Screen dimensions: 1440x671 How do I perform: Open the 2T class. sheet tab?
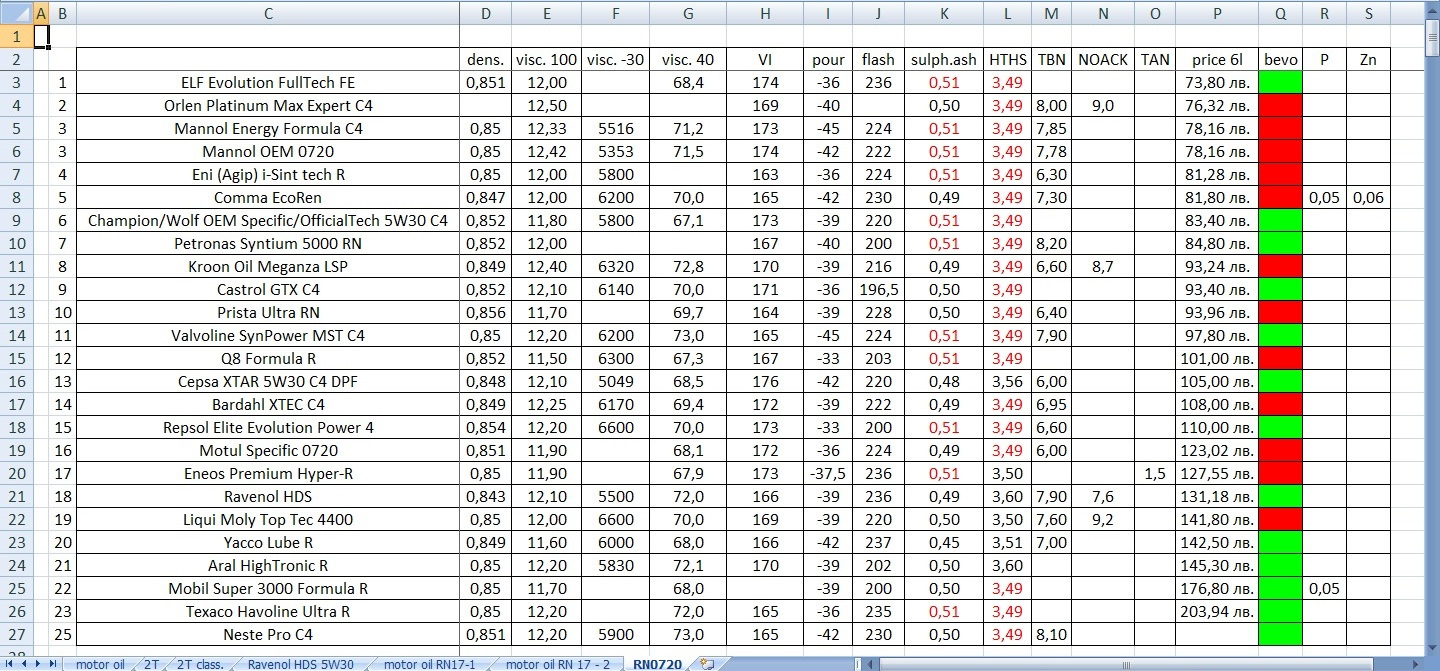click(x=200, y=663)
